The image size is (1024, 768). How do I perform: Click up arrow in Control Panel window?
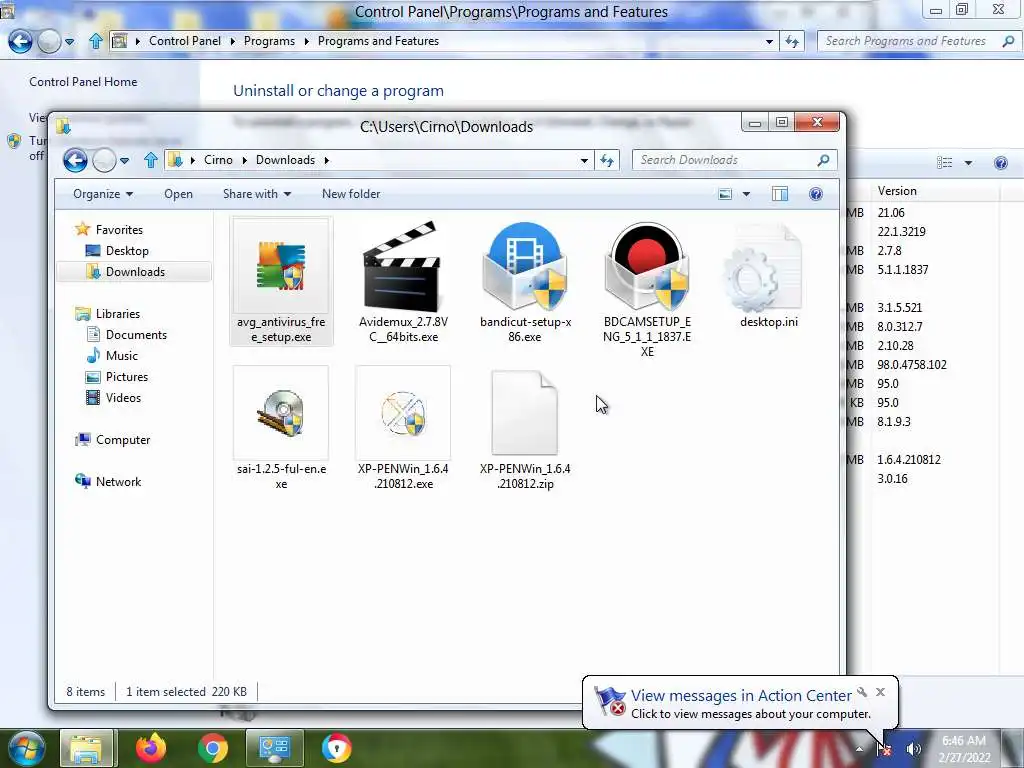(96, 41)
